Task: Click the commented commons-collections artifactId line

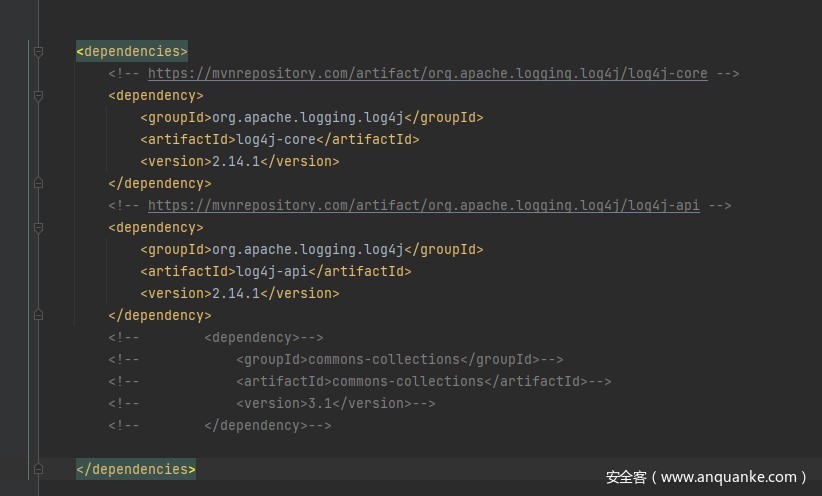Action: tap(408, 382)
